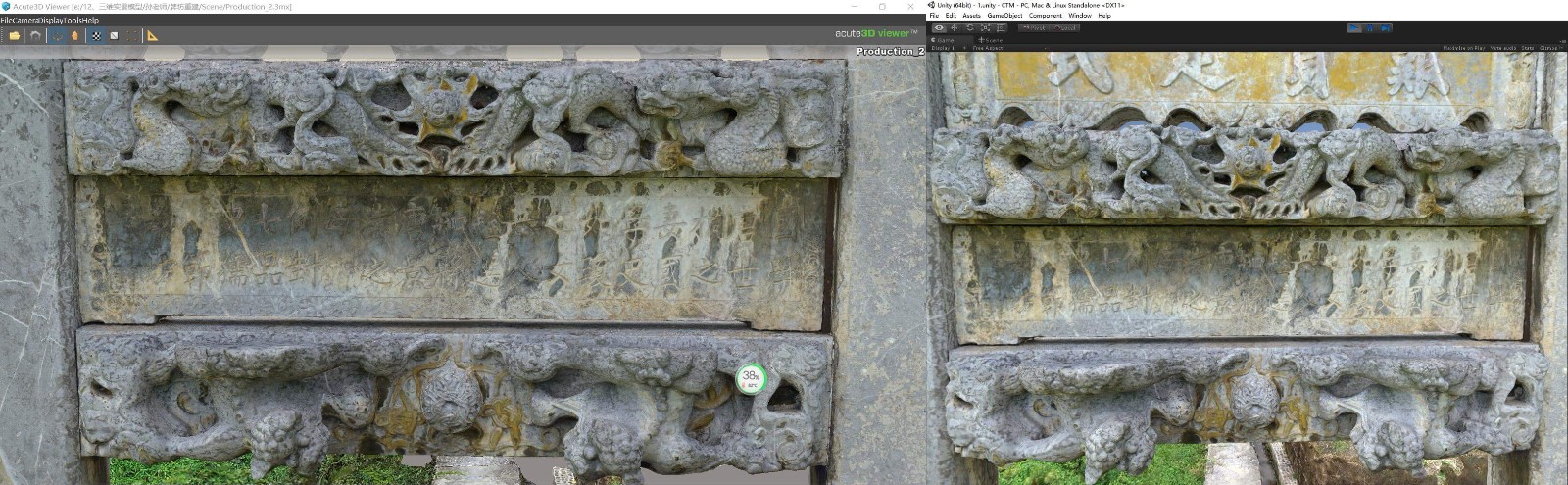1568x485 pixels.
Task: Click the home view reset icon
Action: (x=36, y=36)
